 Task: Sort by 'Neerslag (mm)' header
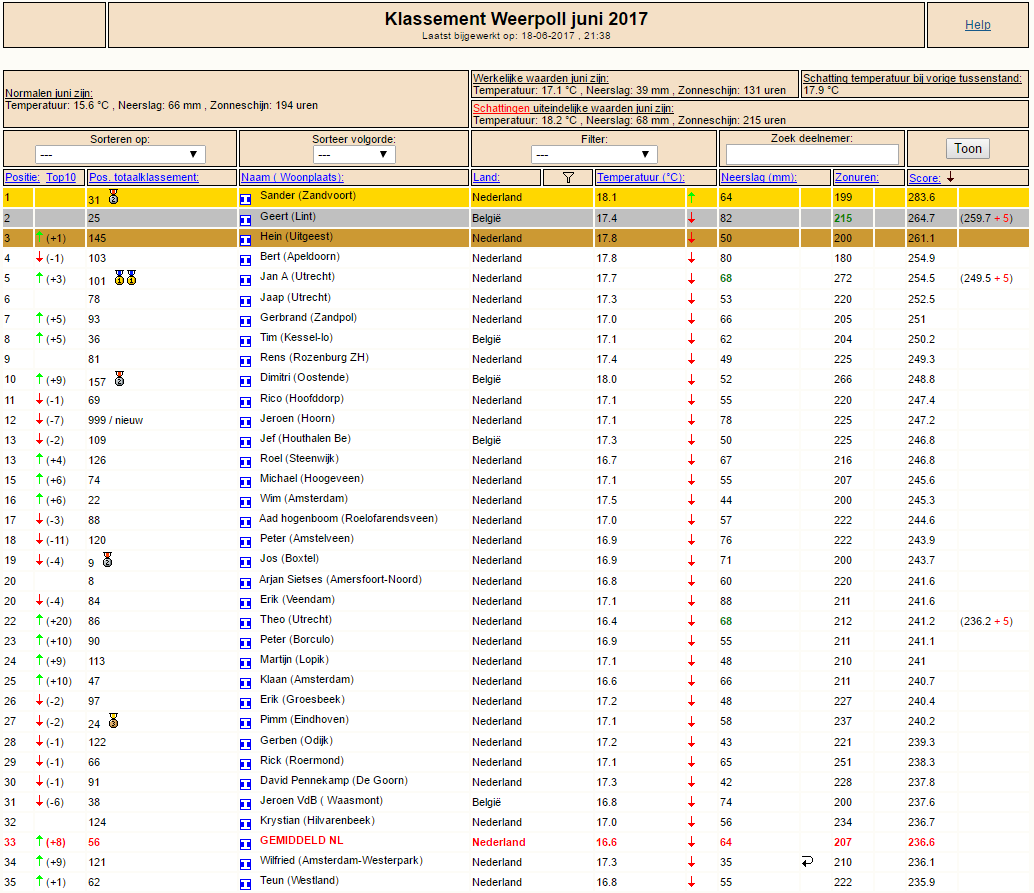(758, 177)
